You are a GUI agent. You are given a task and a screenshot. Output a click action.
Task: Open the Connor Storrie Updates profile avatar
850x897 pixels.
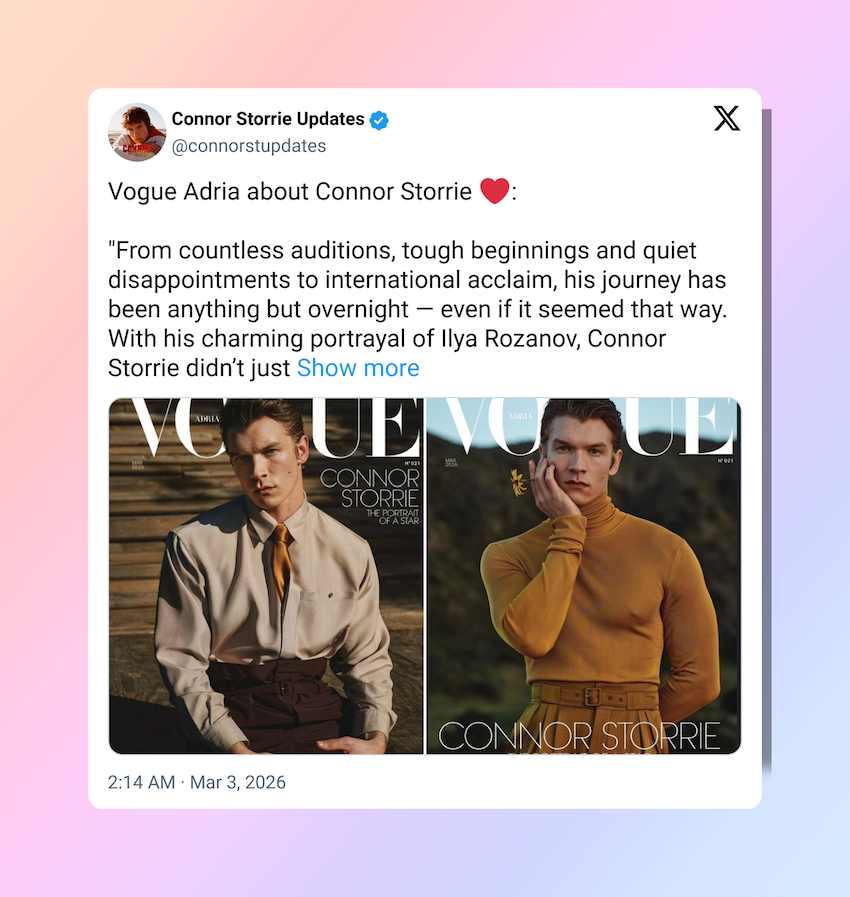(137, 132)
